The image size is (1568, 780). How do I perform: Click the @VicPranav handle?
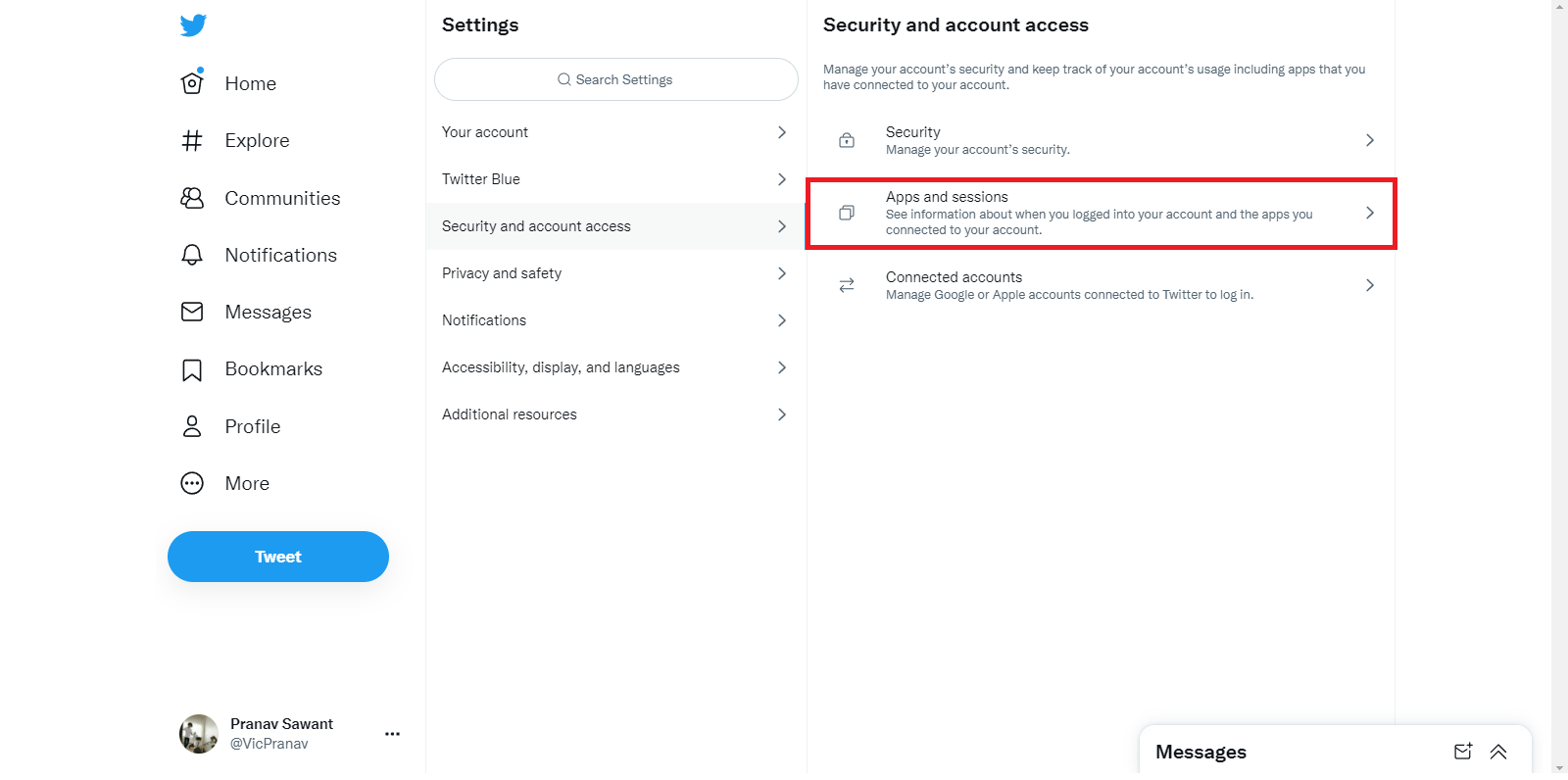click(x=269, y=744)
